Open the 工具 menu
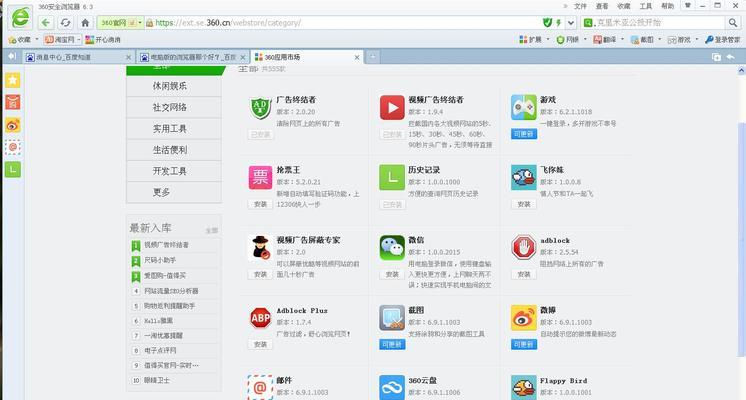This screenshot has width=746, height=400. click(646, 6)
